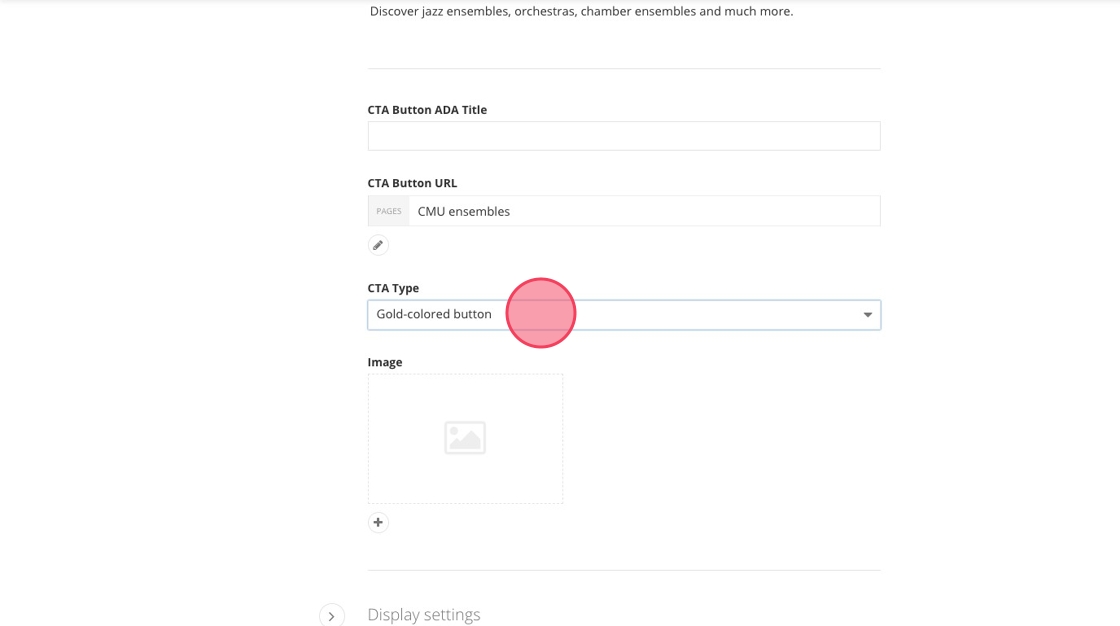The height and width of the screenshot is (626, 1120).
Task: Open the CTA Type dropdown arrow
Action: coord(867,315)
